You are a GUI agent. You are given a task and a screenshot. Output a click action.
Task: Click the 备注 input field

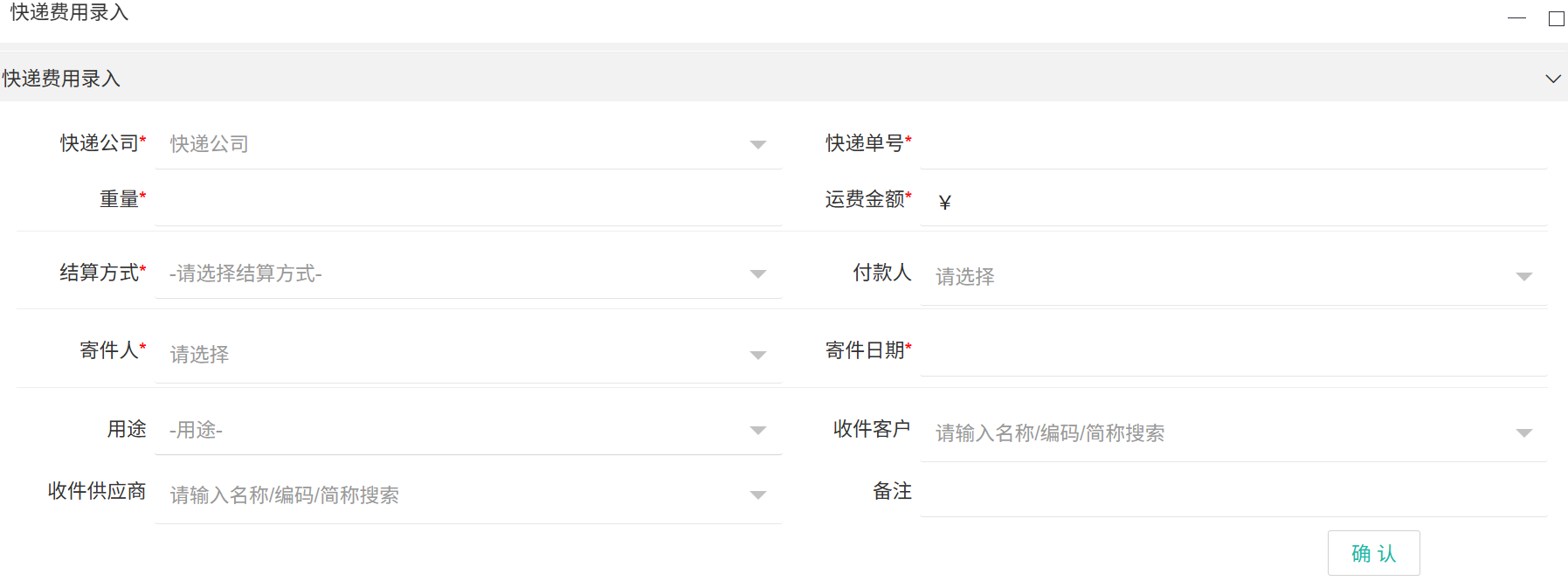click(x=1232, y=492)
